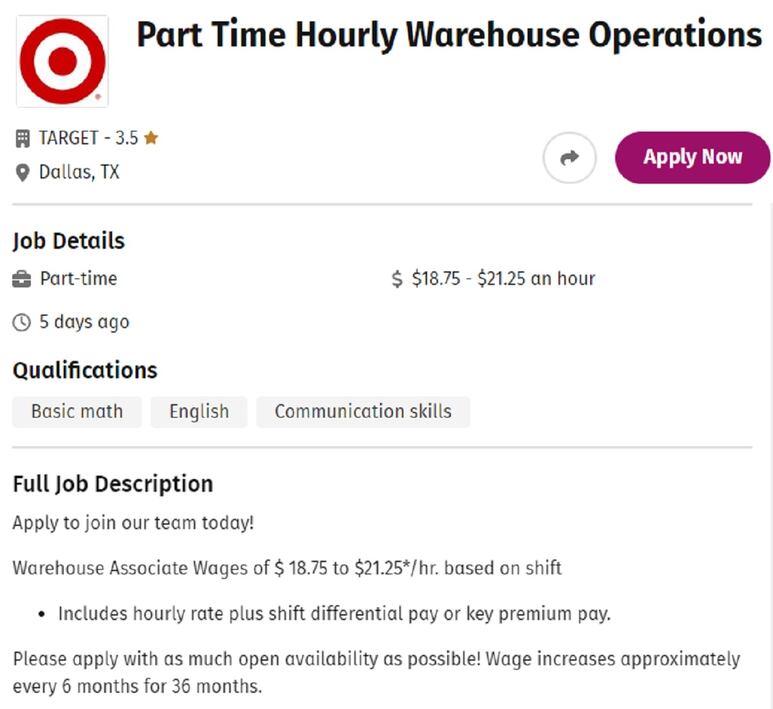Click the Target bullseye logo
This screenshot has width=773, height=709.
click(x=62, y=61)
